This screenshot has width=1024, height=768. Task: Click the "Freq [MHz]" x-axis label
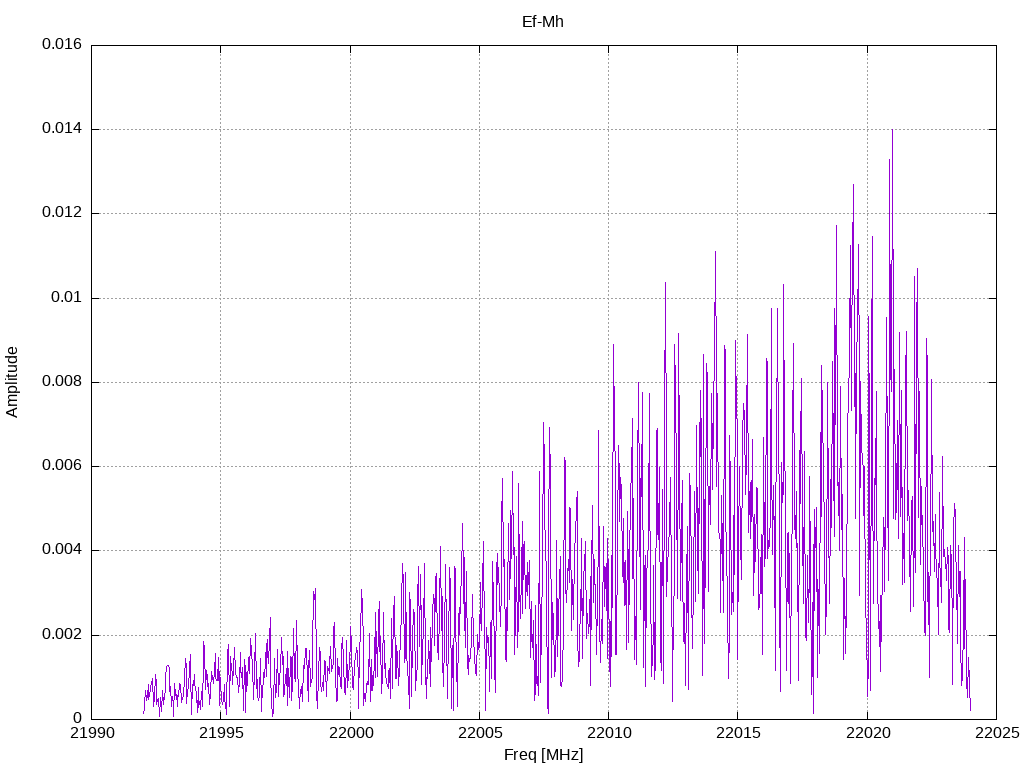pos(543,755)
